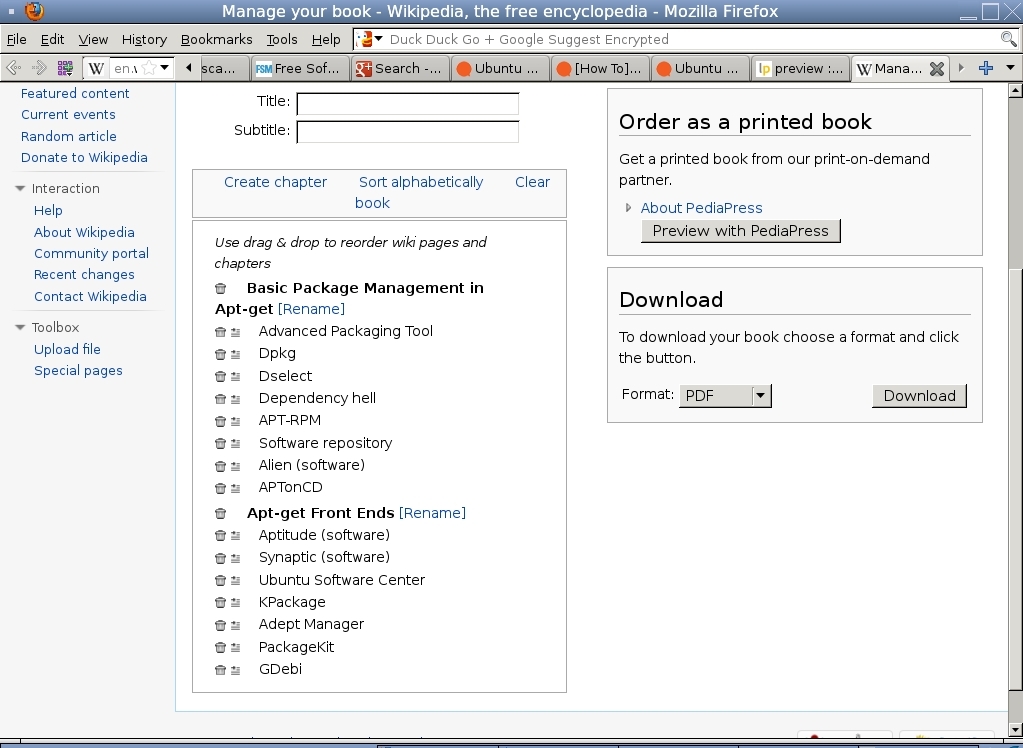The image size is (1023, 748).
Task: Open the Format dropdown showing PDF
Action: (725, 396)
